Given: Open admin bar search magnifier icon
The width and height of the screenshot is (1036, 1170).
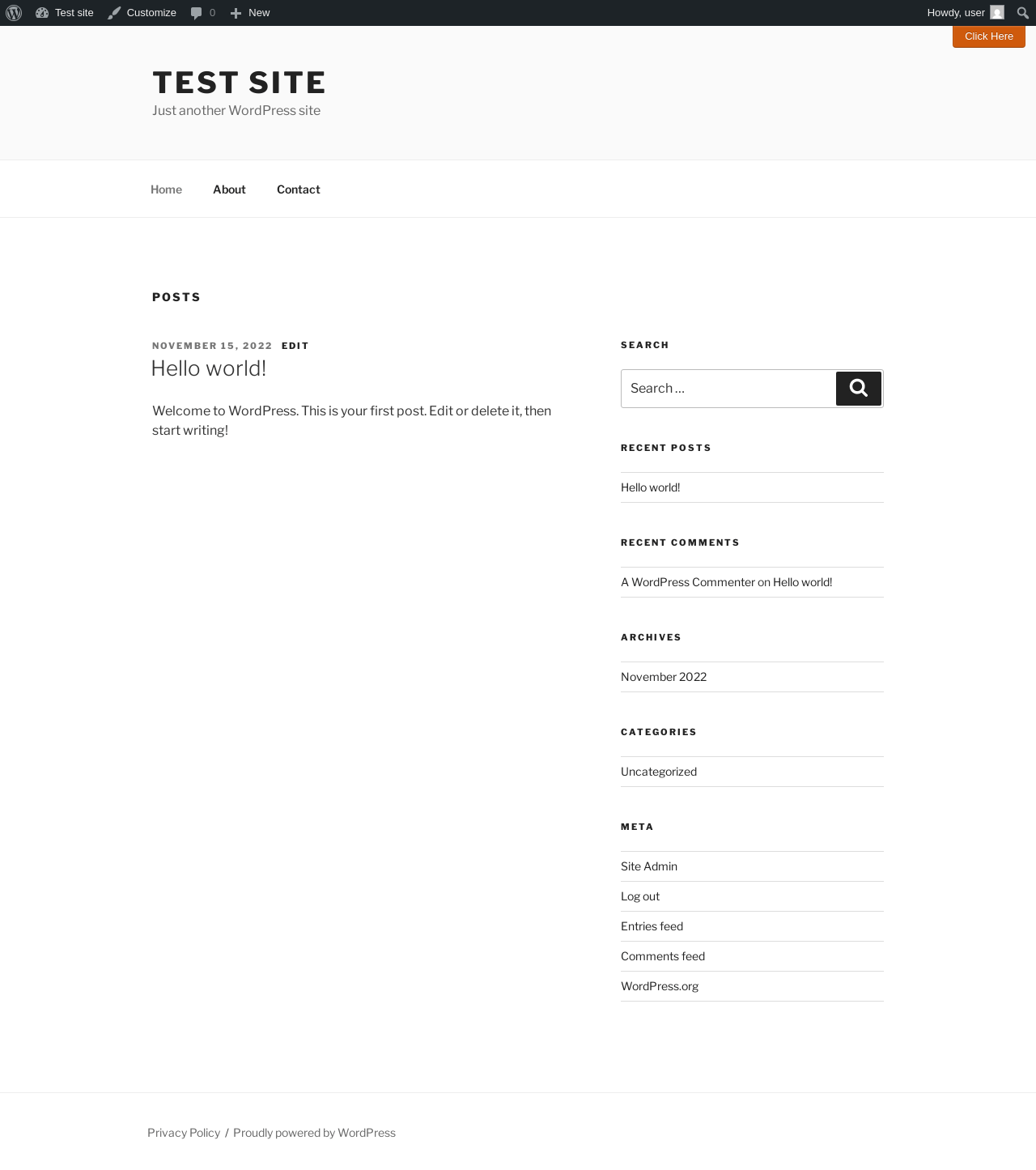Looking at the screenshot, I should 1023,13.
